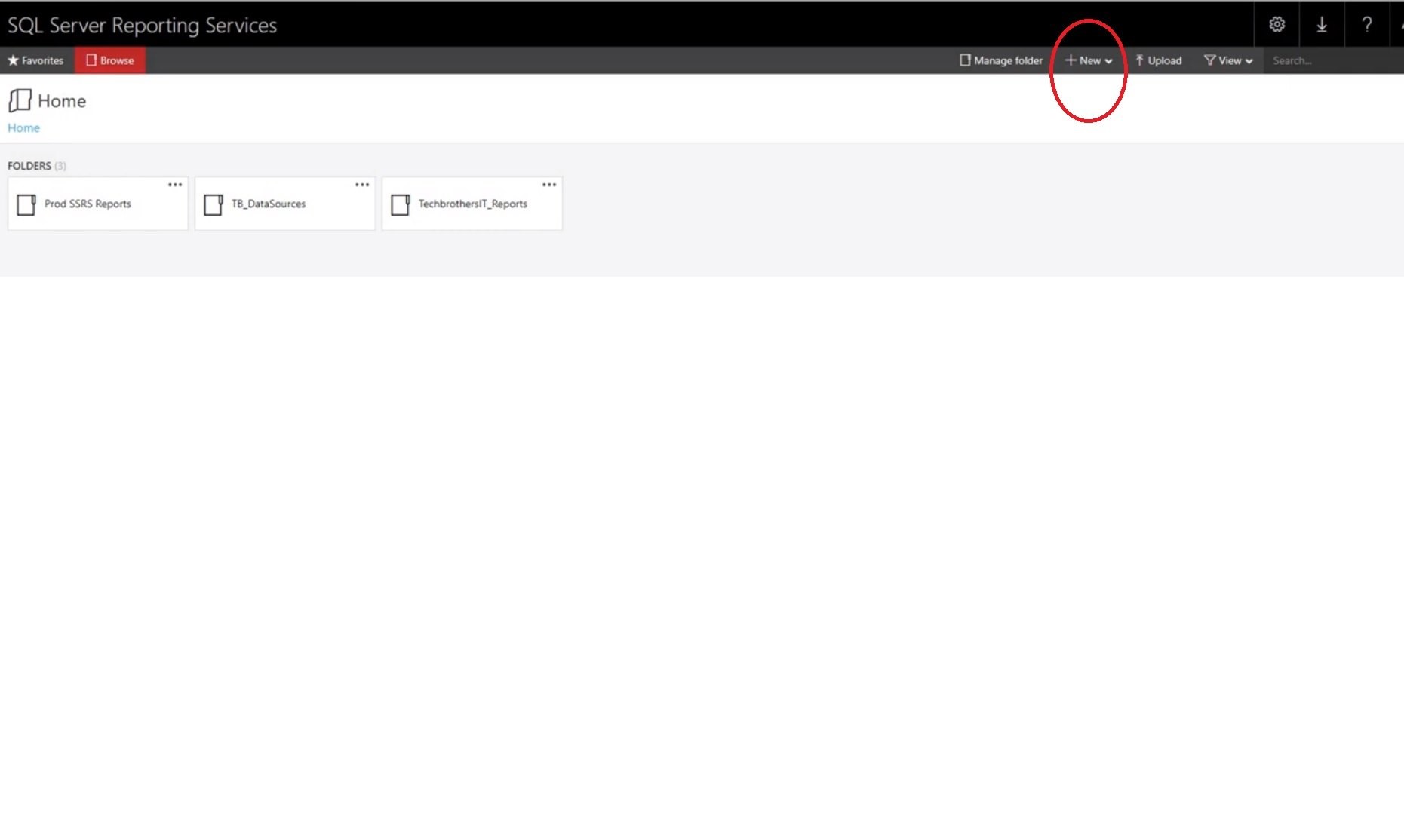Switch to the Browse tab
This screenshot has width=1404, height=840.
(x=110, y=60)
